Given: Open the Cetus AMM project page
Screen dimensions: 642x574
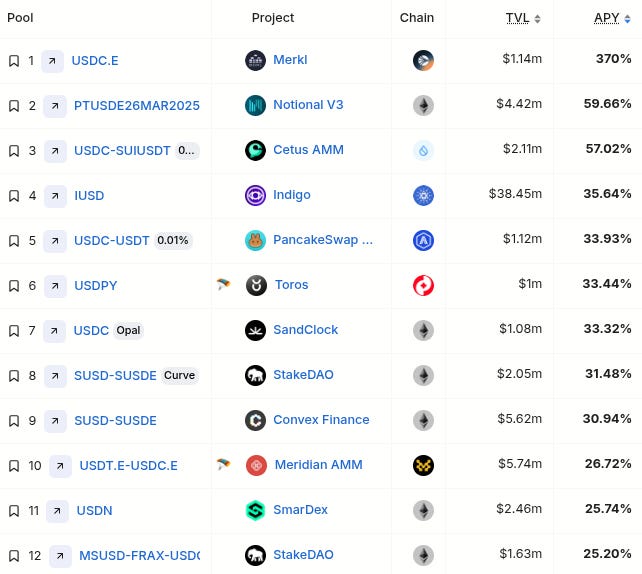Looking at the screenshot, I should pos(308,150).
